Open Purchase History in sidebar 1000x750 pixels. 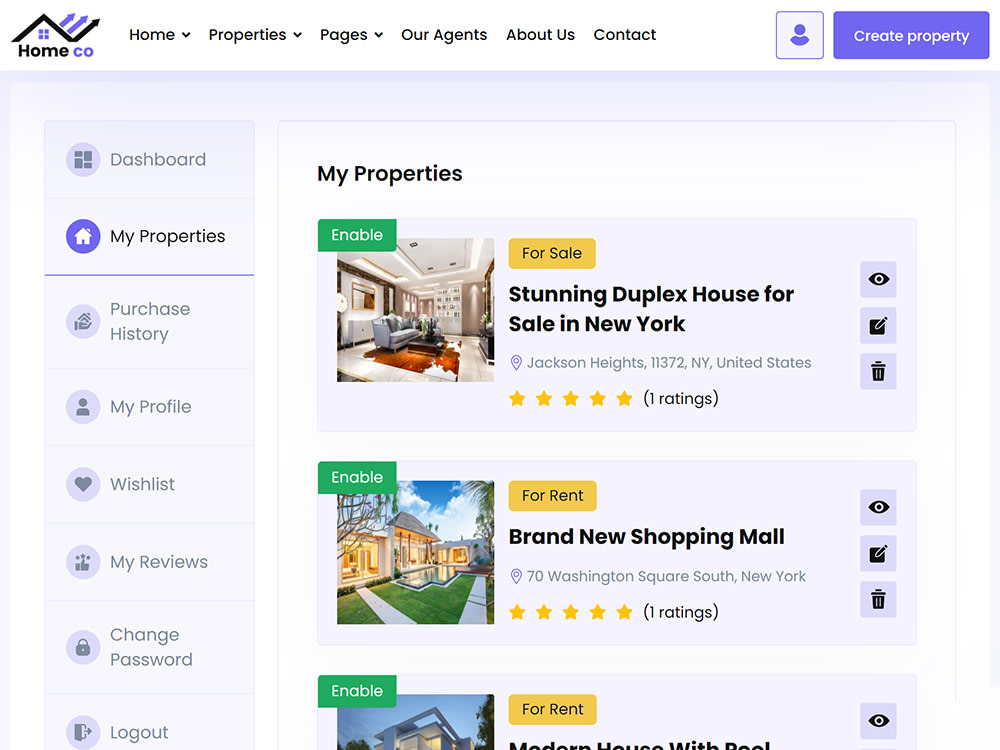pos(149,321)
